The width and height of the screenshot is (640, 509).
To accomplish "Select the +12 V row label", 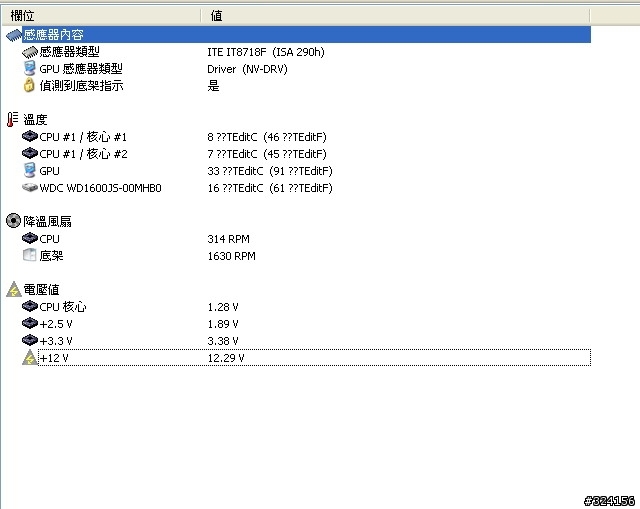I will coord(54,358).
